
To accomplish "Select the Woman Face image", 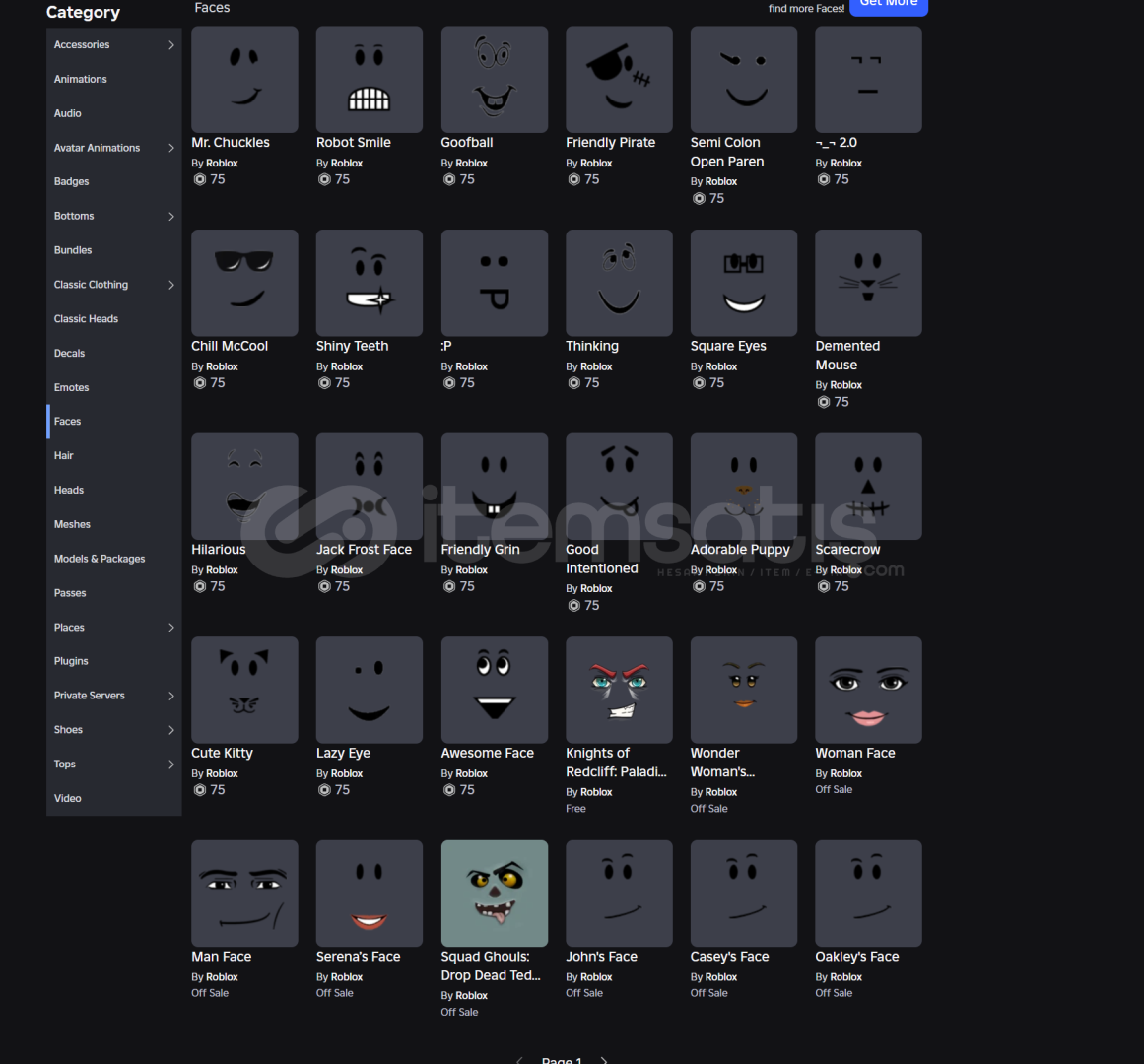I will pos(868,690).
